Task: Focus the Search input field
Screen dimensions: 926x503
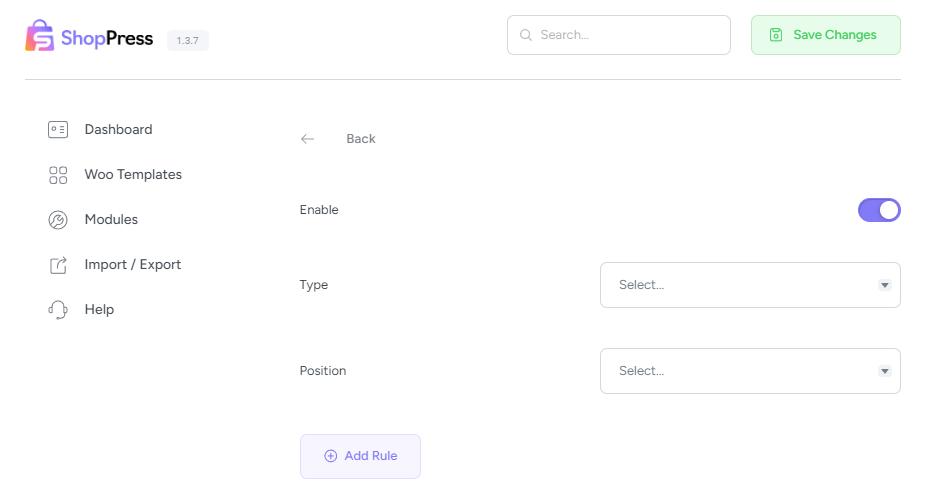Action: 619,35
